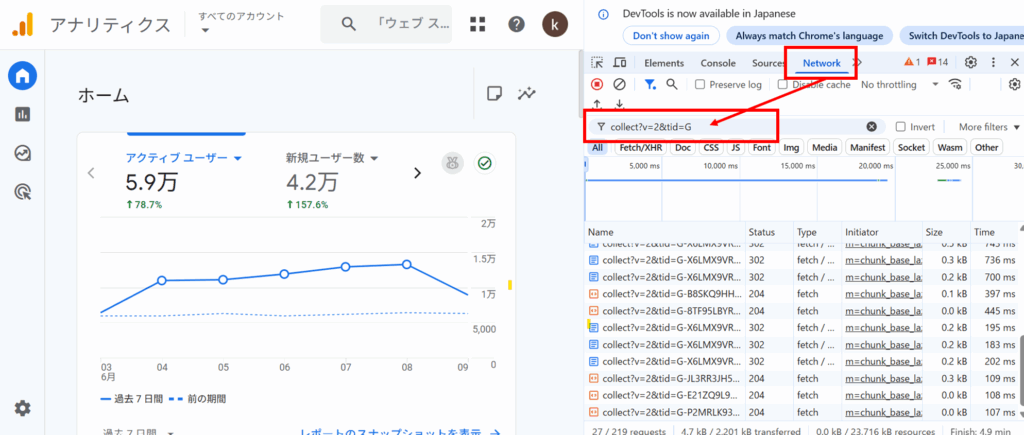
Task: Select the Manifest type filter
Action: click(x=867, y=148)
